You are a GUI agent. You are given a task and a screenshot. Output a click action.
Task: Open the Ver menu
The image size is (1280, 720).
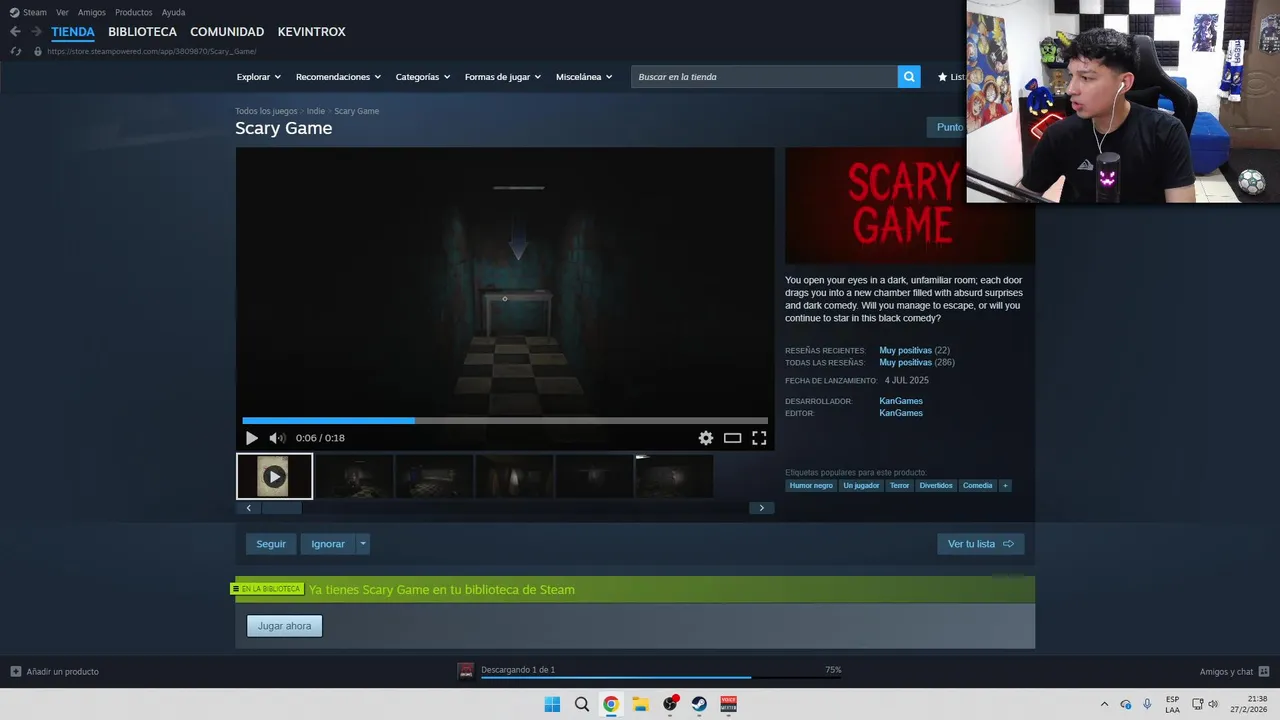pos(62,12)
